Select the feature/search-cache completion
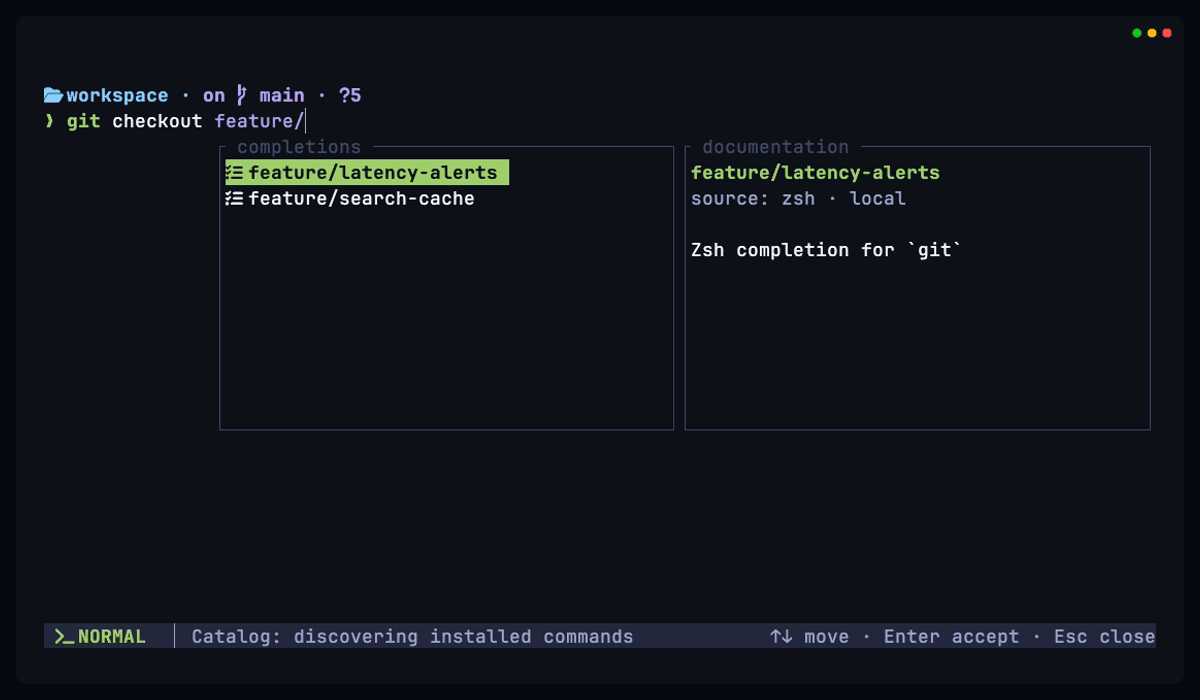 coord(350,198)
